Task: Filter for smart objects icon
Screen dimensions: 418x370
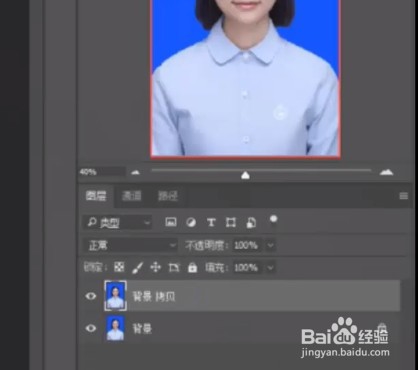Action: pyautogui.click(x=251, y=222)
